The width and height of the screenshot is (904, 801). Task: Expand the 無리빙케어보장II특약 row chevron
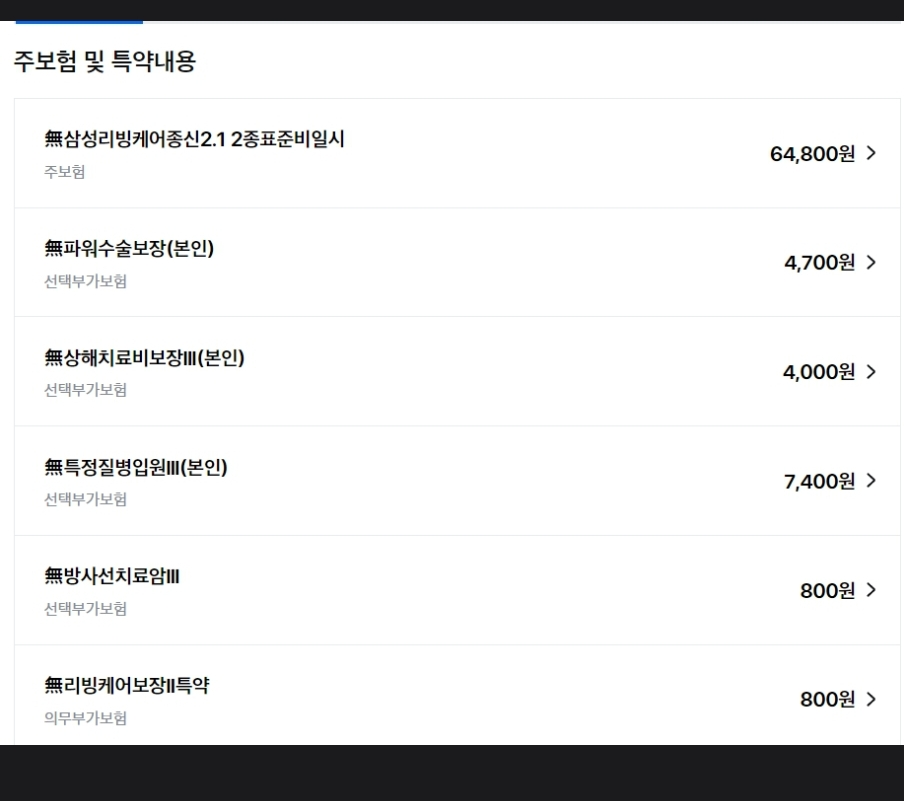pos(870,699)
